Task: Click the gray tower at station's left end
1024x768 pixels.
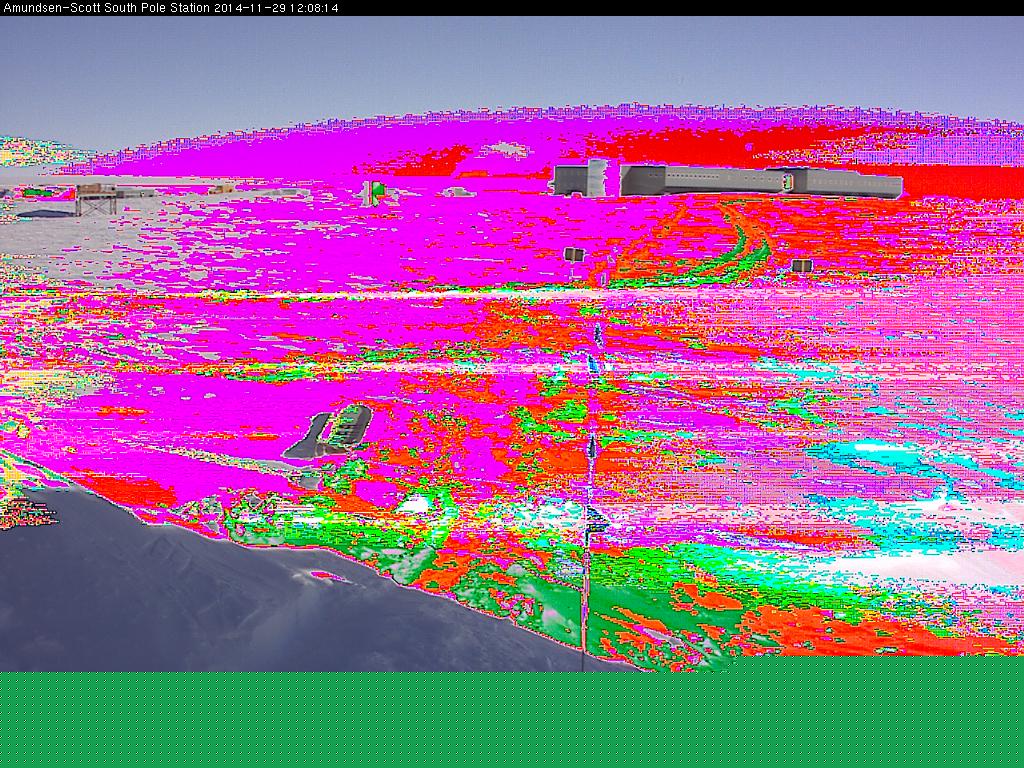Action: pyautogui.click(x=596, y=177)
